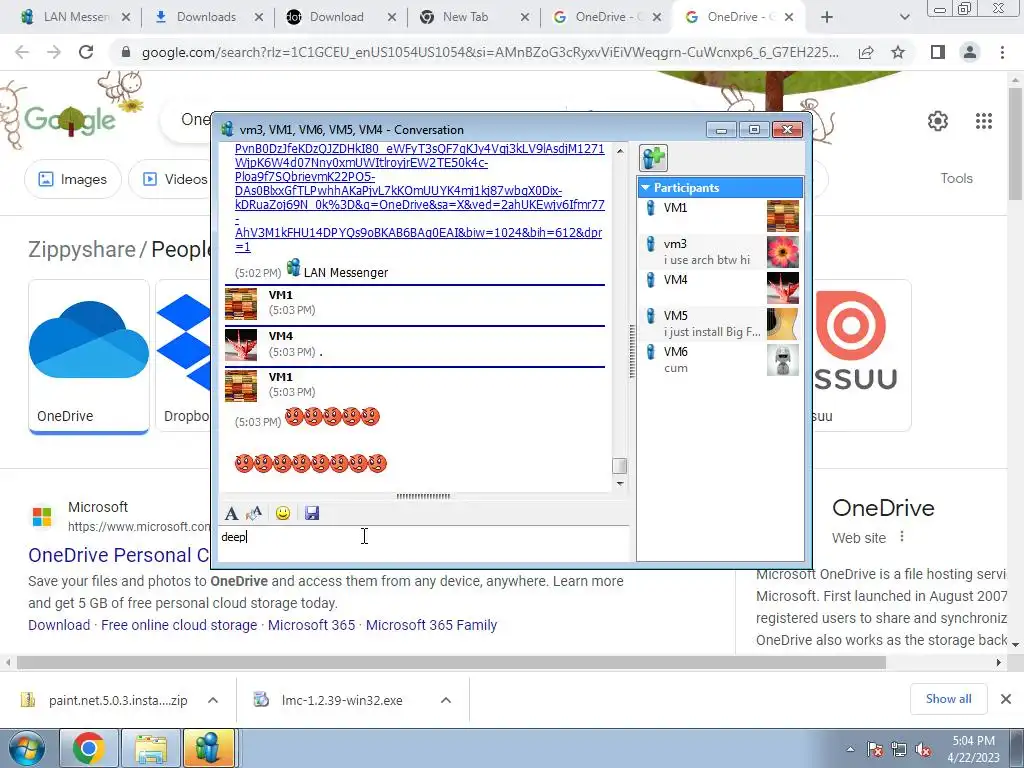Open Microsoft 365 sitelink

click(312, 625)
